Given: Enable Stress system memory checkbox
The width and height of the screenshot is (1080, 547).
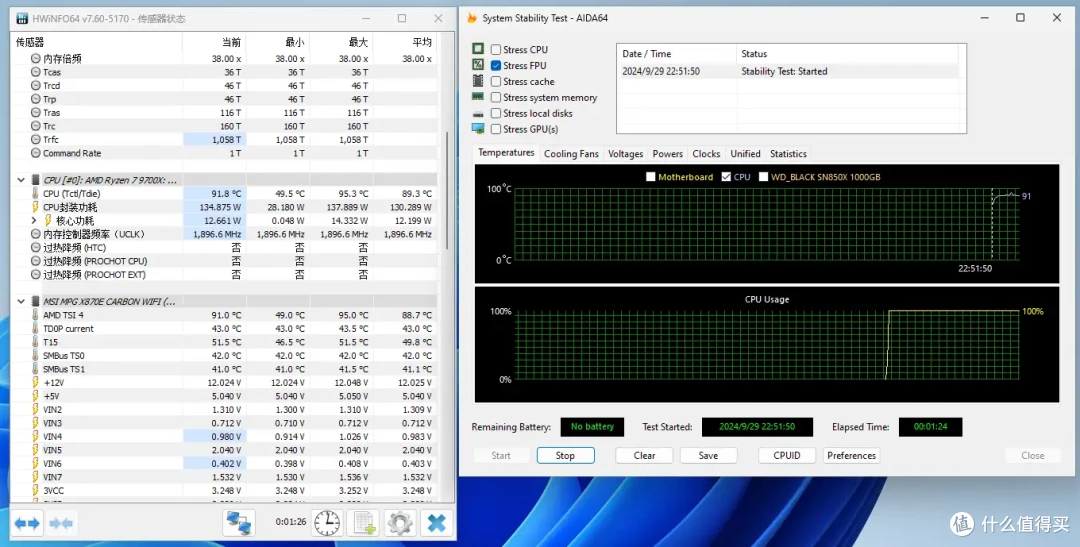Looking at the screenshot, I should point(496,98).
